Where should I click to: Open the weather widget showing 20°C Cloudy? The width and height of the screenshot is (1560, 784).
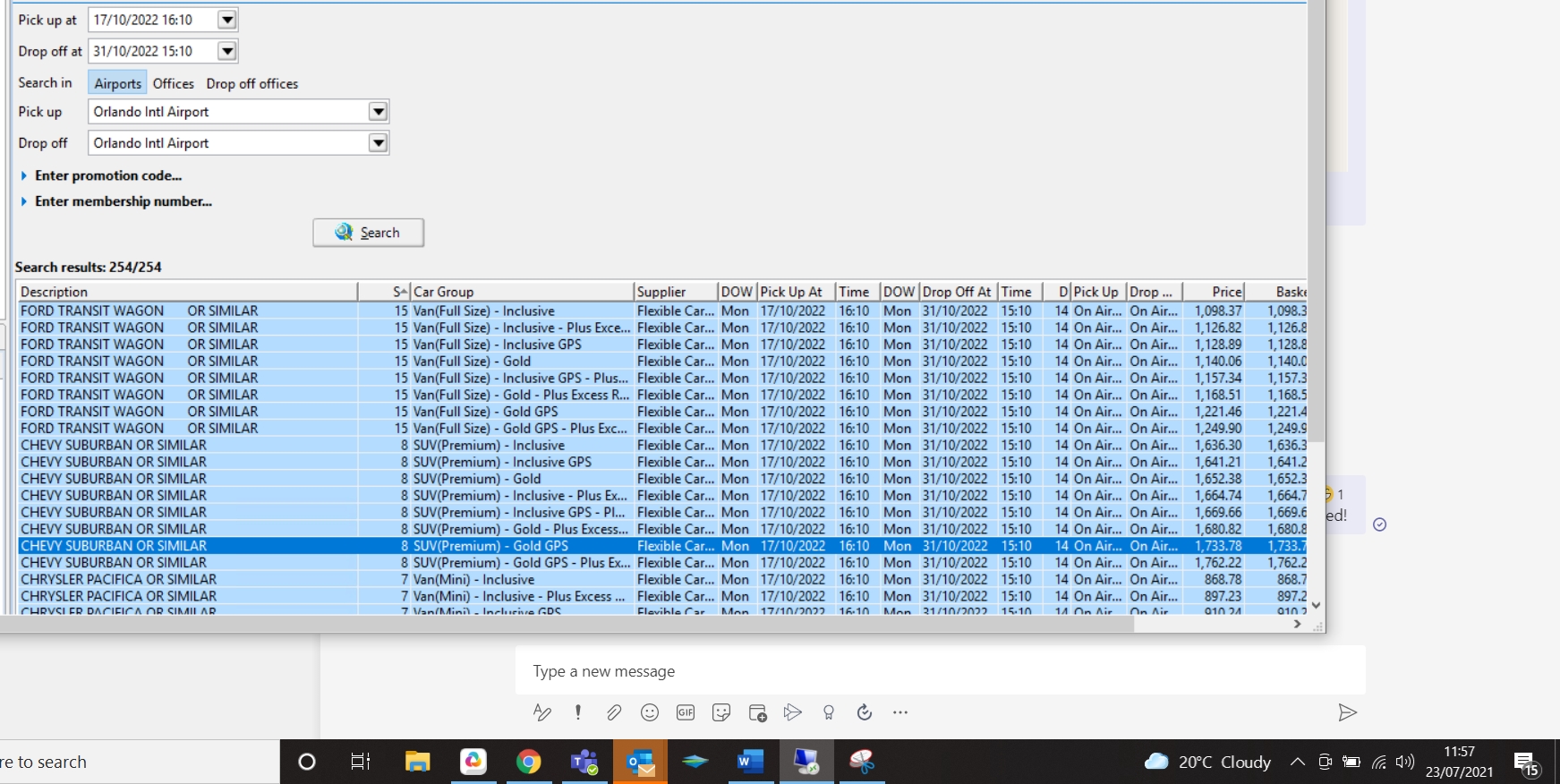pos(1207,762)
